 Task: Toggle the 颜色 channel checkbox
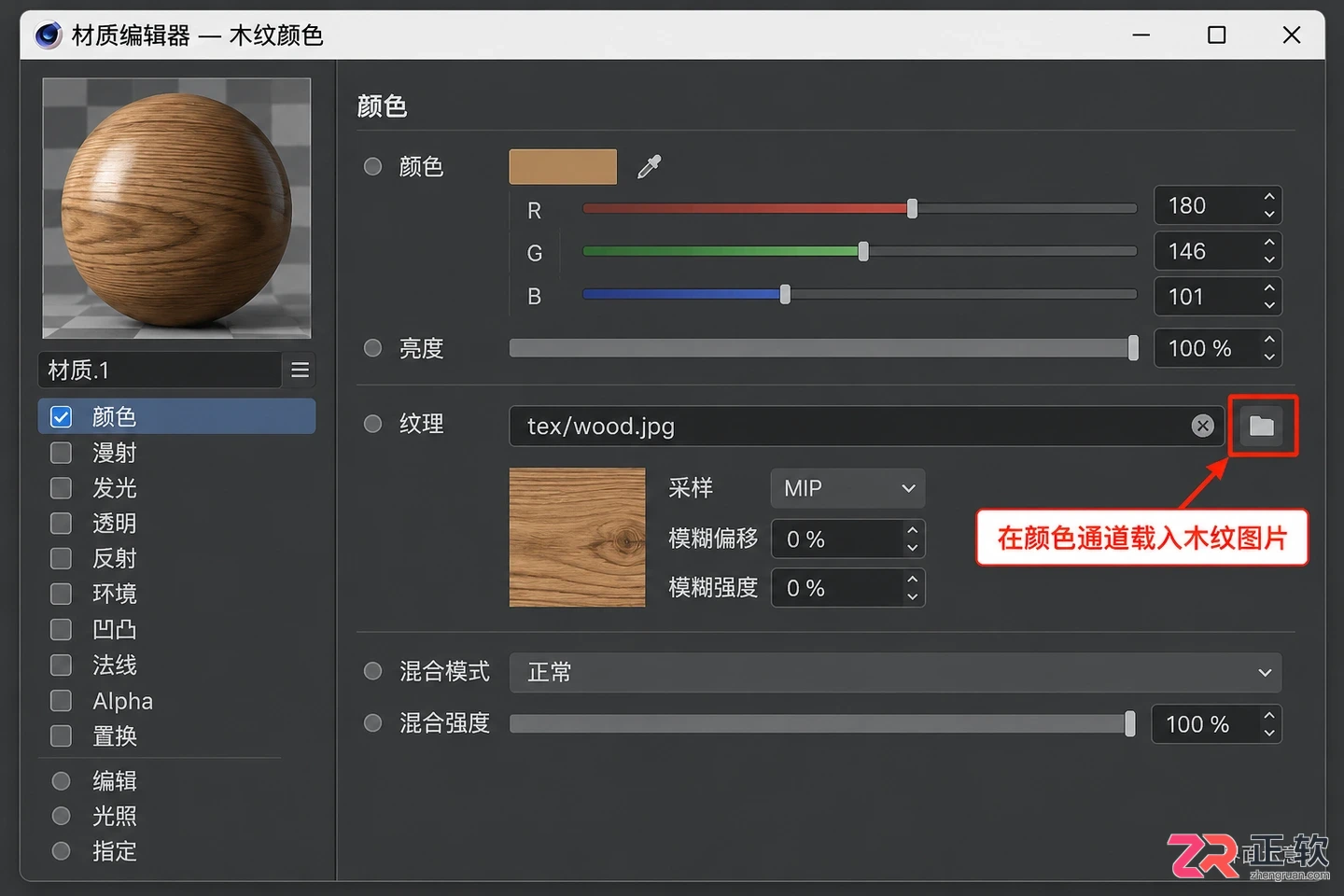tap(61, 416)
